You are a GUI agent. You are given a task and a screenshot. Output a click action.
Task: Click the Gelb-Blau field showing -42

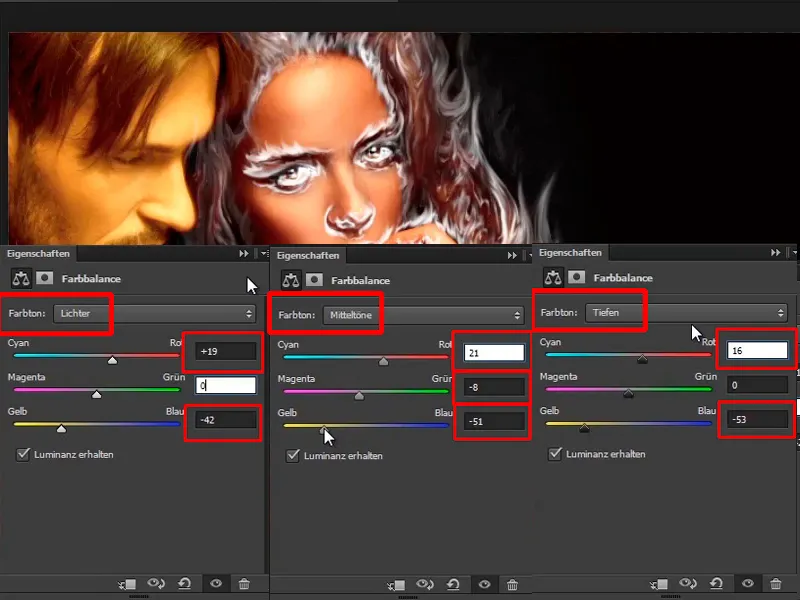(226, 420)
